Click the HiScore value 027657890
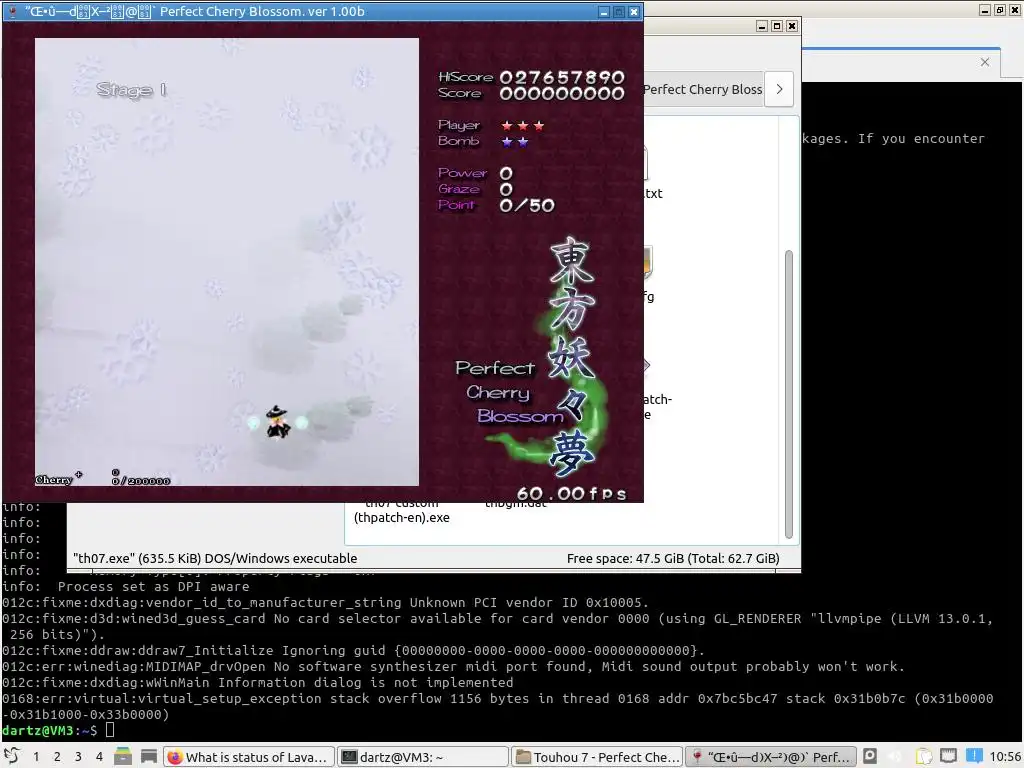 [x=562, y=78]
